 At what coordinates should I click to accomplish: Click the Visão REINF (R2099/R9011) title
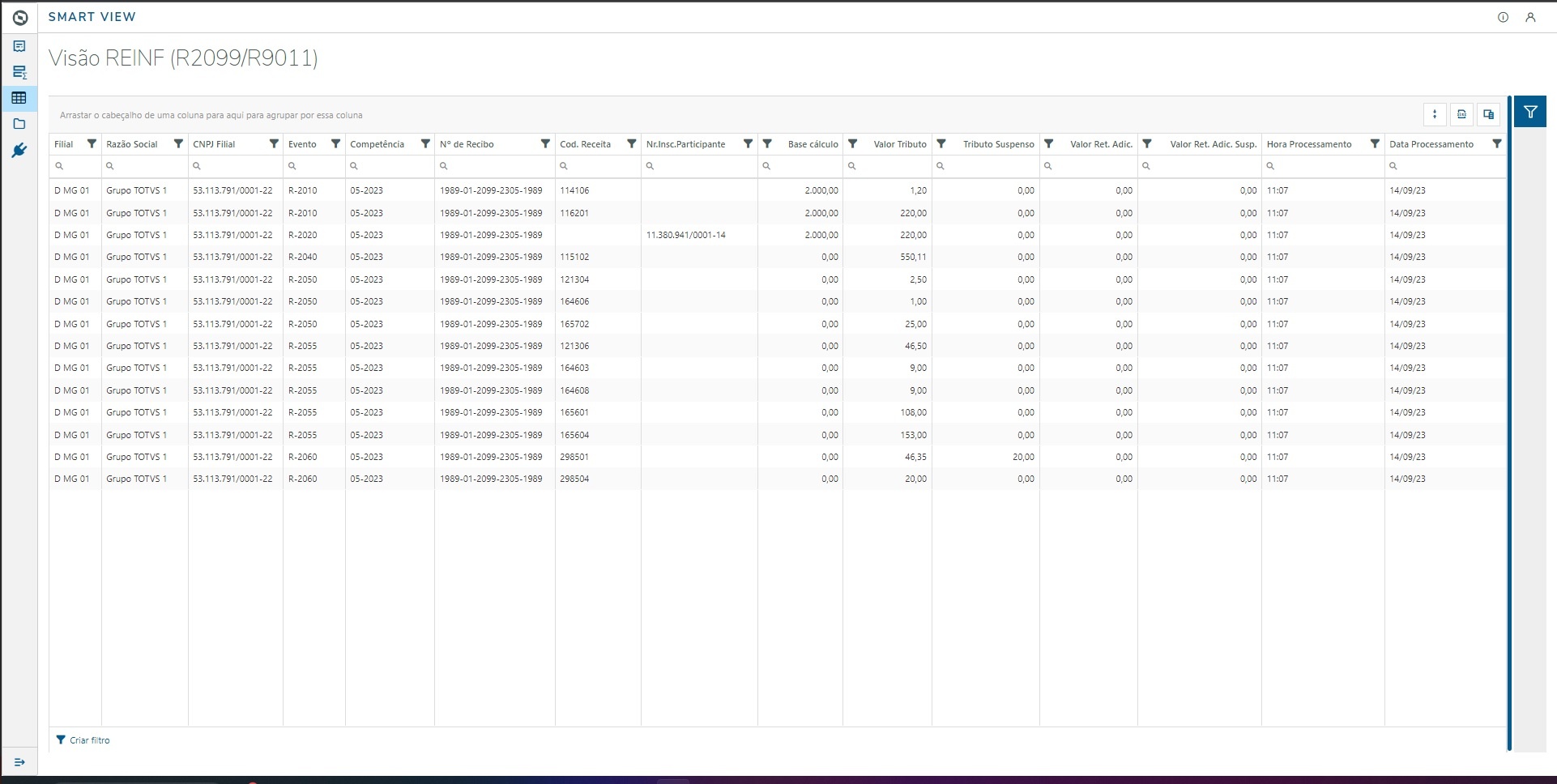click(x=183, y=58)
